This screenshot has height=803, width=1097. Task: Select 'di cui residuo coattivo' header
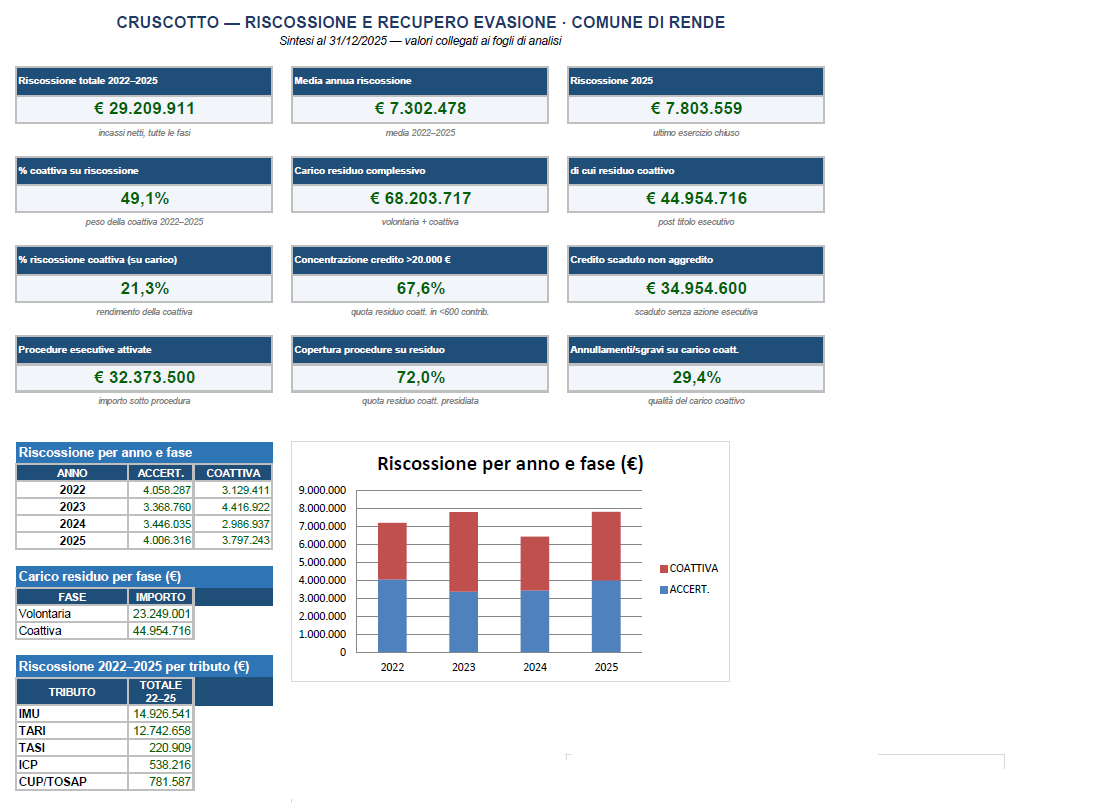[x=696, y=171]
